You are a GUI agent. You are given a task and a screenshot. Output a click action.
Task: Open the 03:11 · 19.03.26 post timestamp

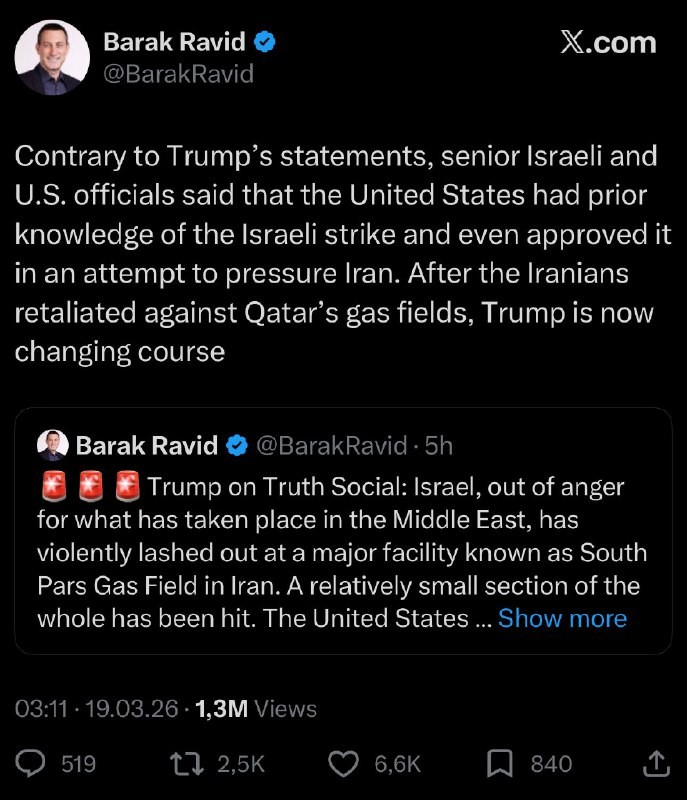[96, 709]
